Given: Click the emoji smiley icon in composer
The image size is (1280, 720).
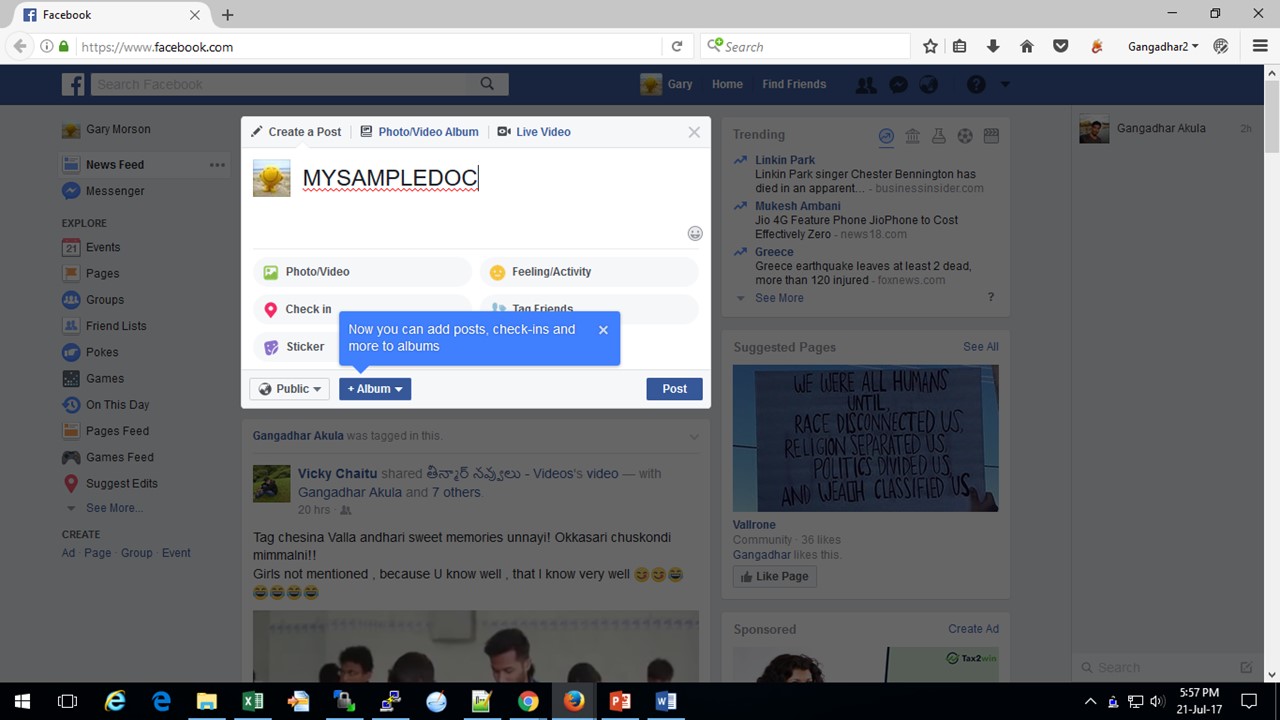Looking at the screenshot, I should [x=695, y=233].
